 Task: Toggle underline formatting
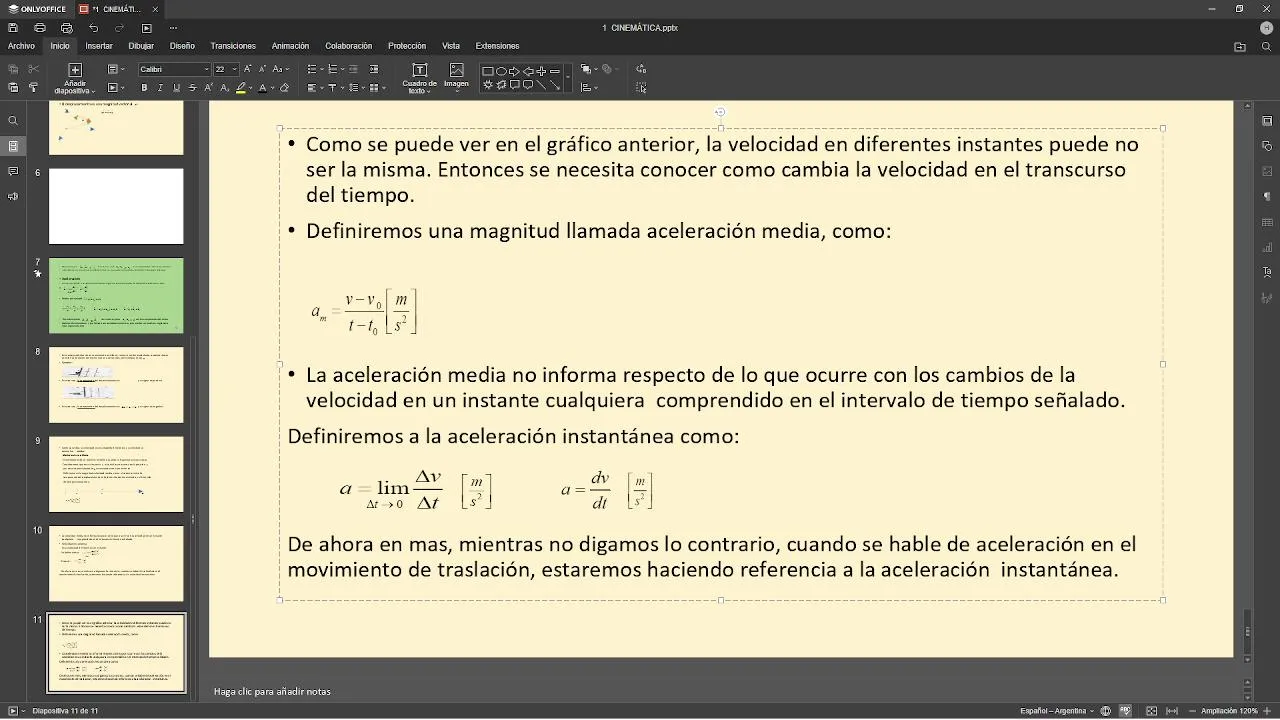pos(177,88)
